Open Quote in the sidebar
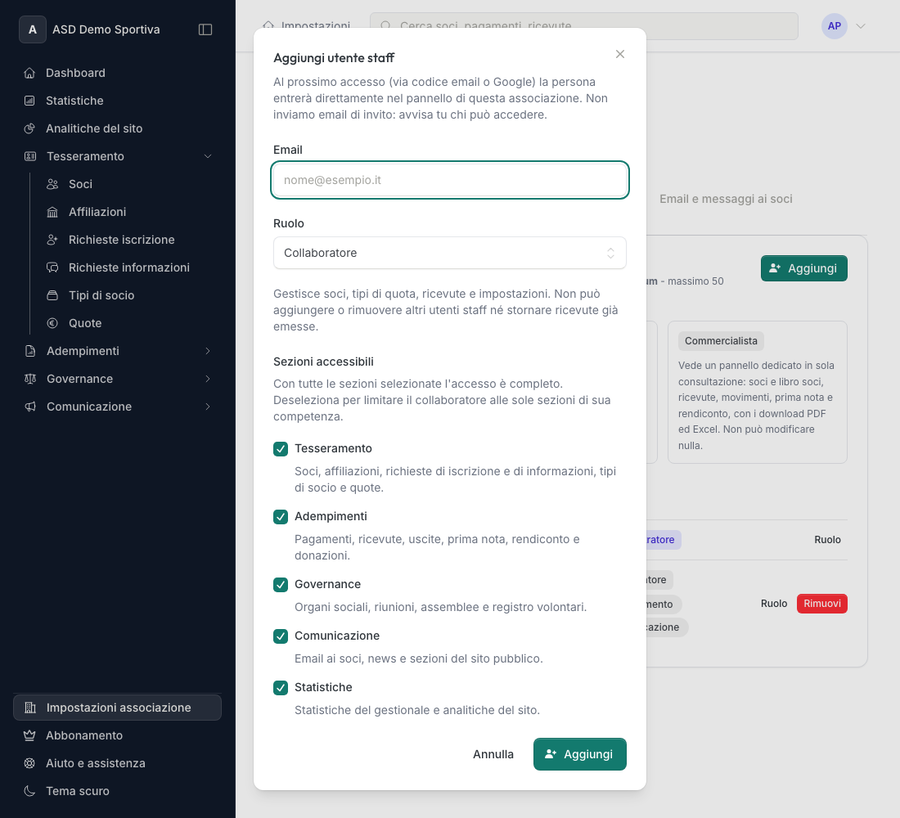The height and width of the screenshot is (818, 900). point(129,323)
